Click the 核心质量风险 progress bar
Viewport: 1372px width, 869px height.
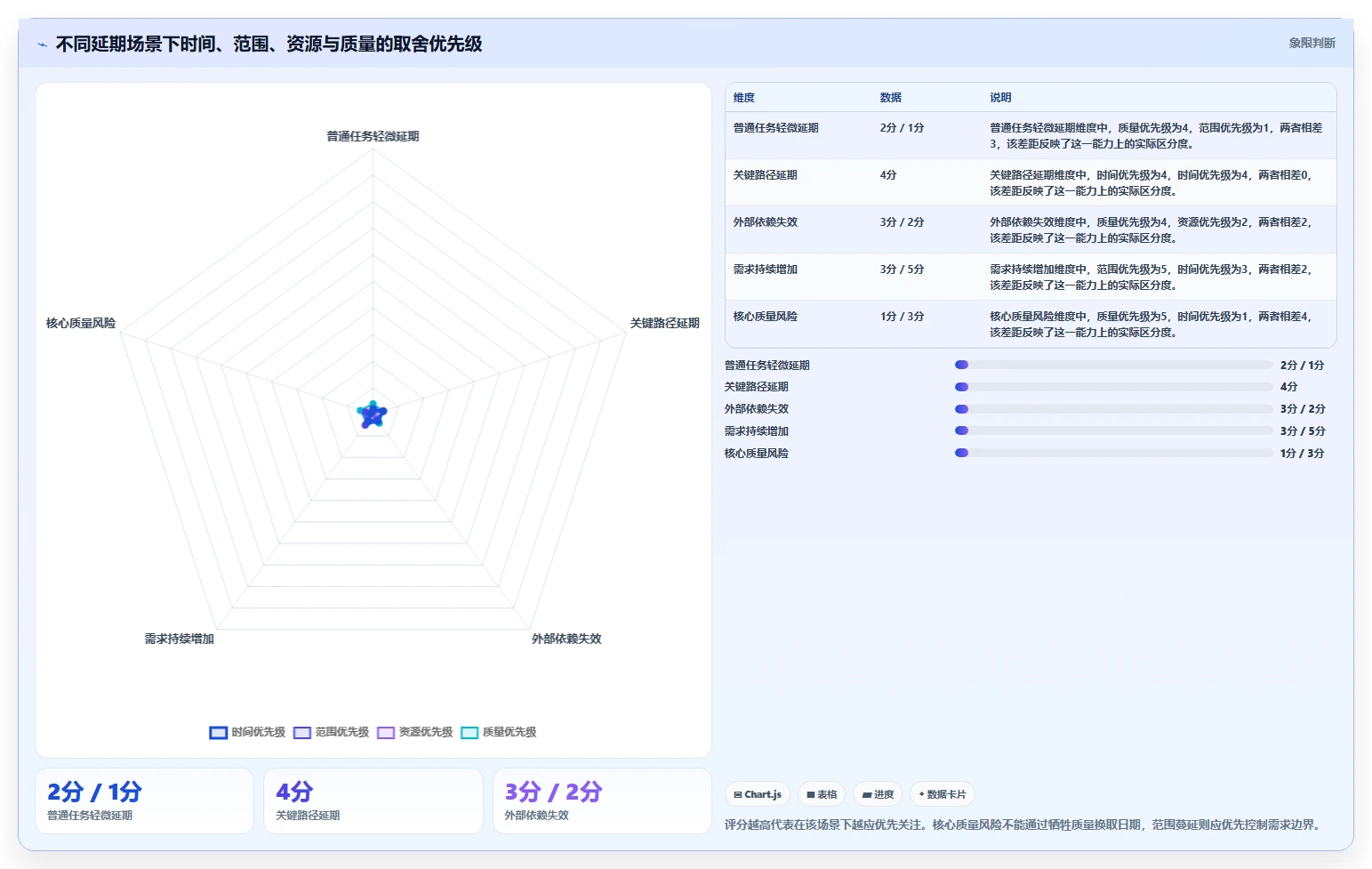click(1113, 453)
